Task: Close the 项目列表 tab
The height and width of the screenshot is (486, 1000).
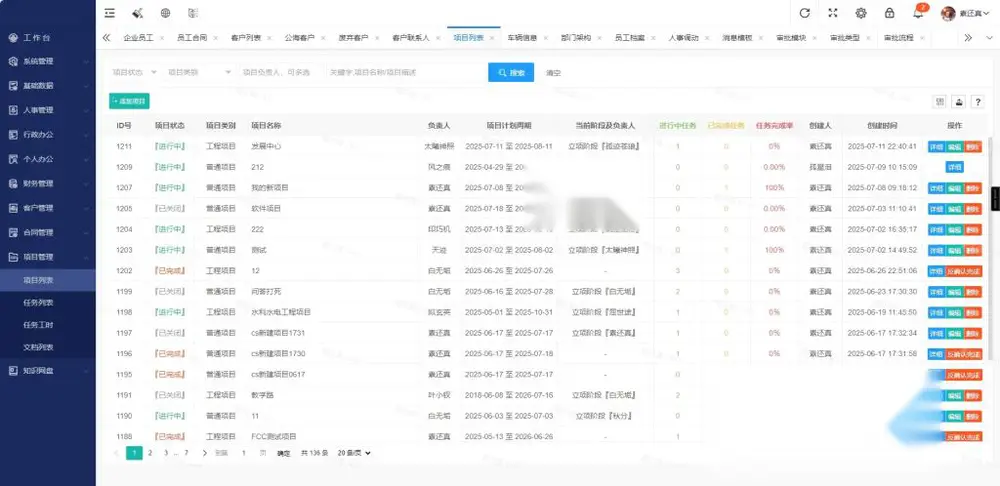Action: (x=491, y=38)
